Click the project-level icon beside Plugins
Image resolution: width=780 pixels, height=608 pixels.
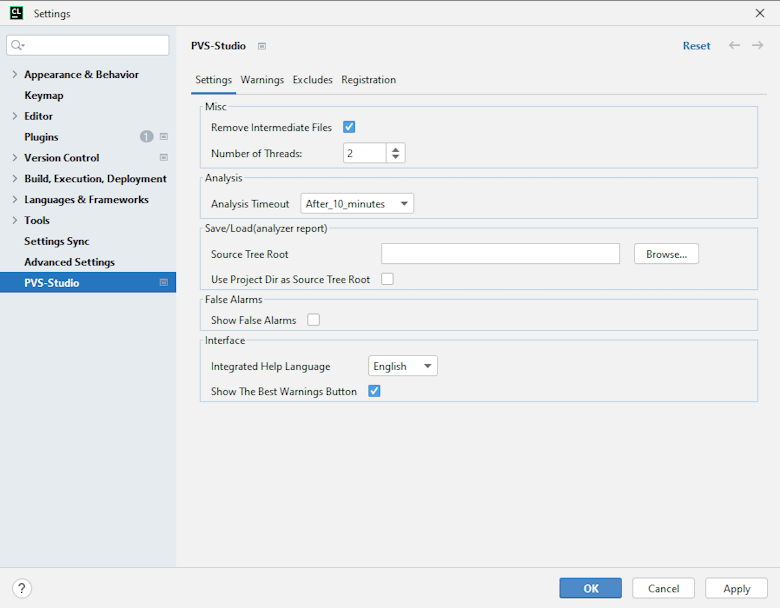pos(164,137)
